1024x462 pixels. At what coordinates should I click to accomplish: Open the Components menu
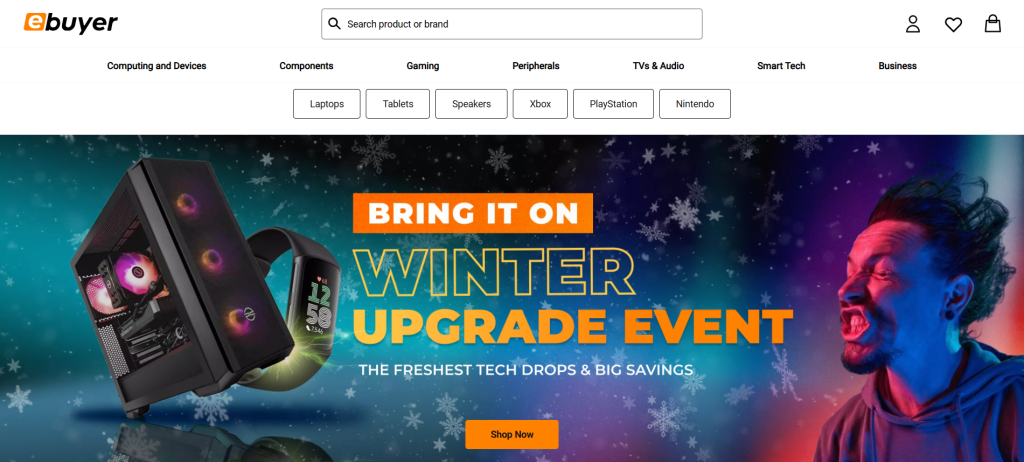tap(306, 66)
